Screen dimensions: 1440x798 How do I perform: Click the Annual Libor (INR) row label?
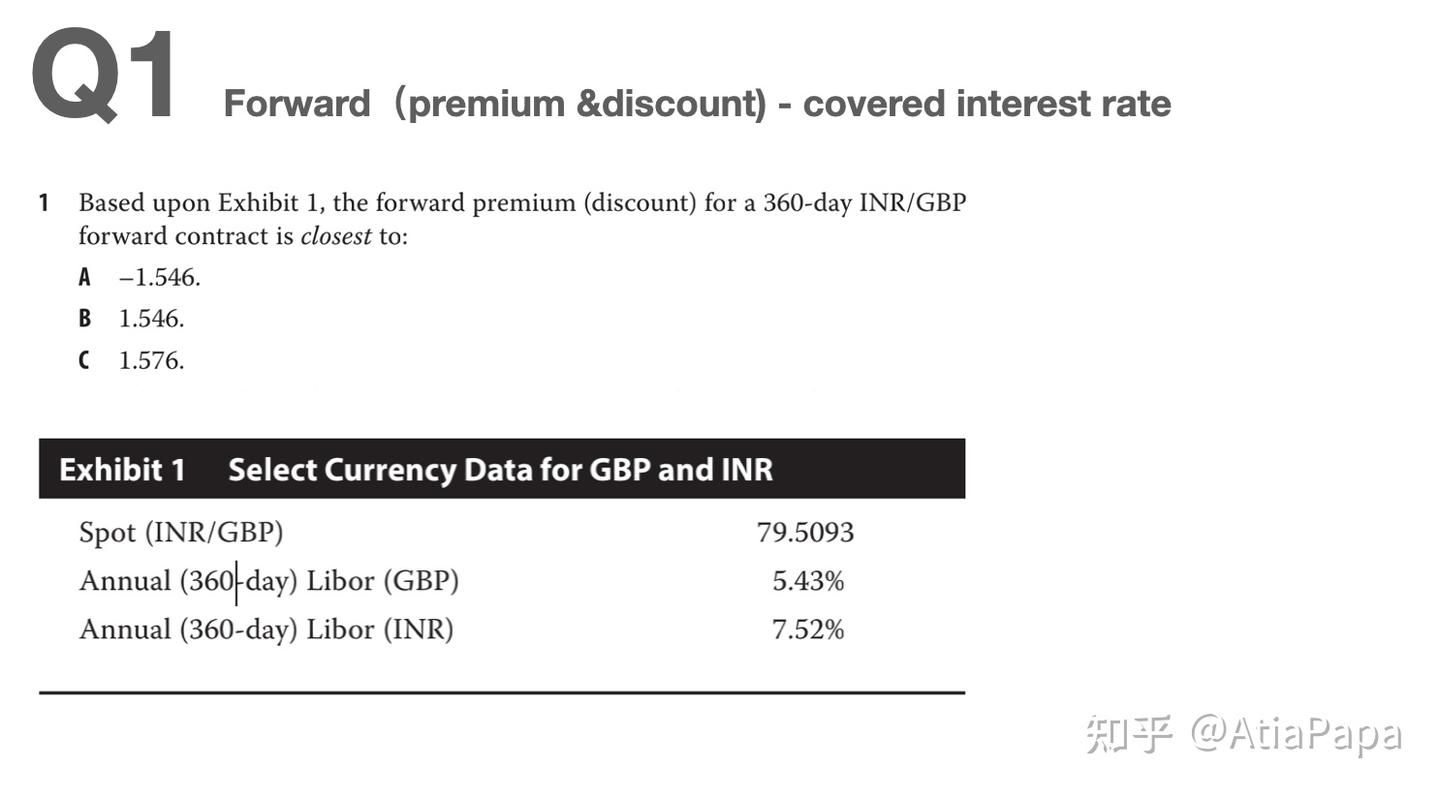266,630
